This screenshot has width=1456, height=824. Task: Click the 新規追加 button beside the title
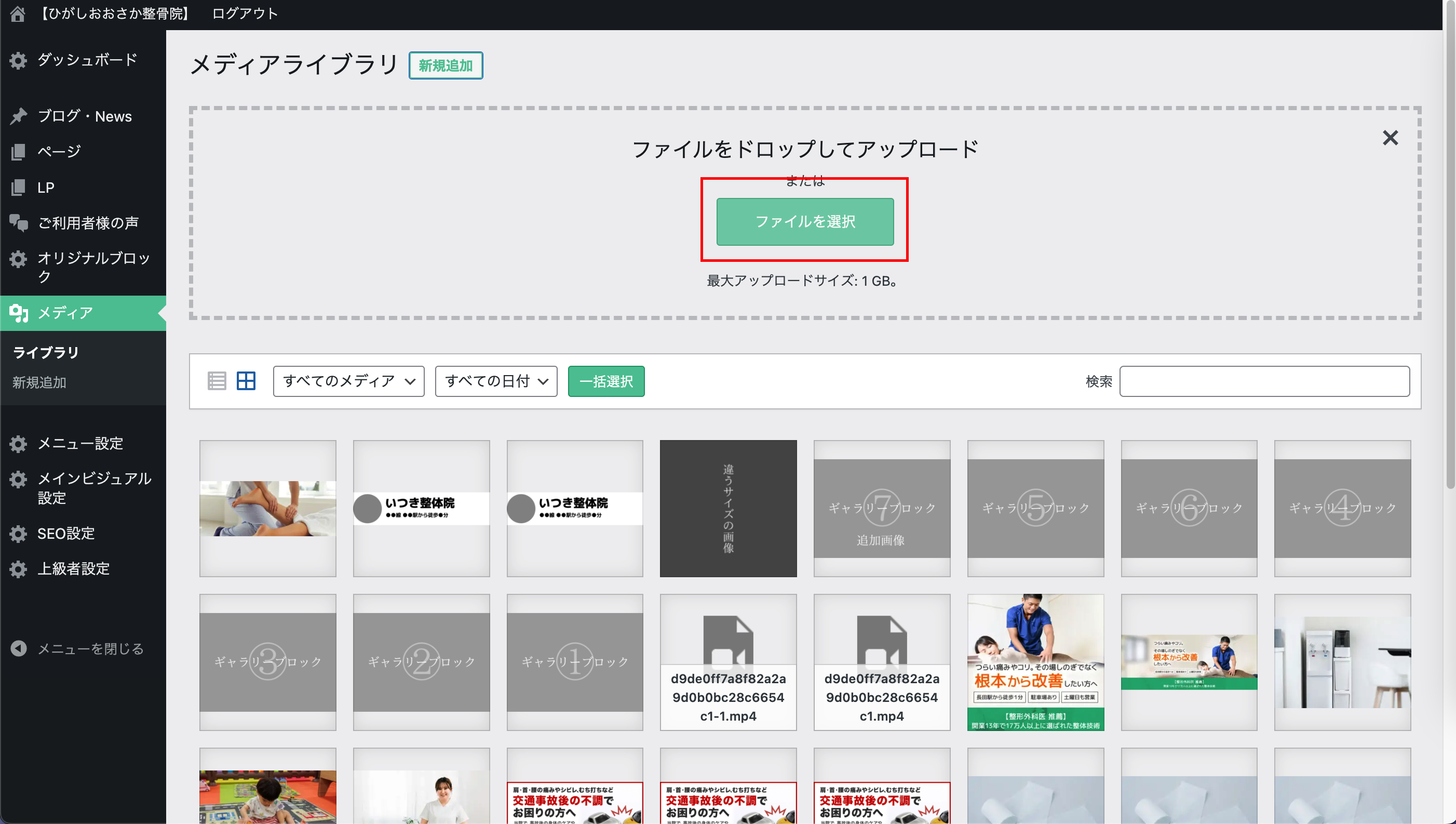point(446,65)
